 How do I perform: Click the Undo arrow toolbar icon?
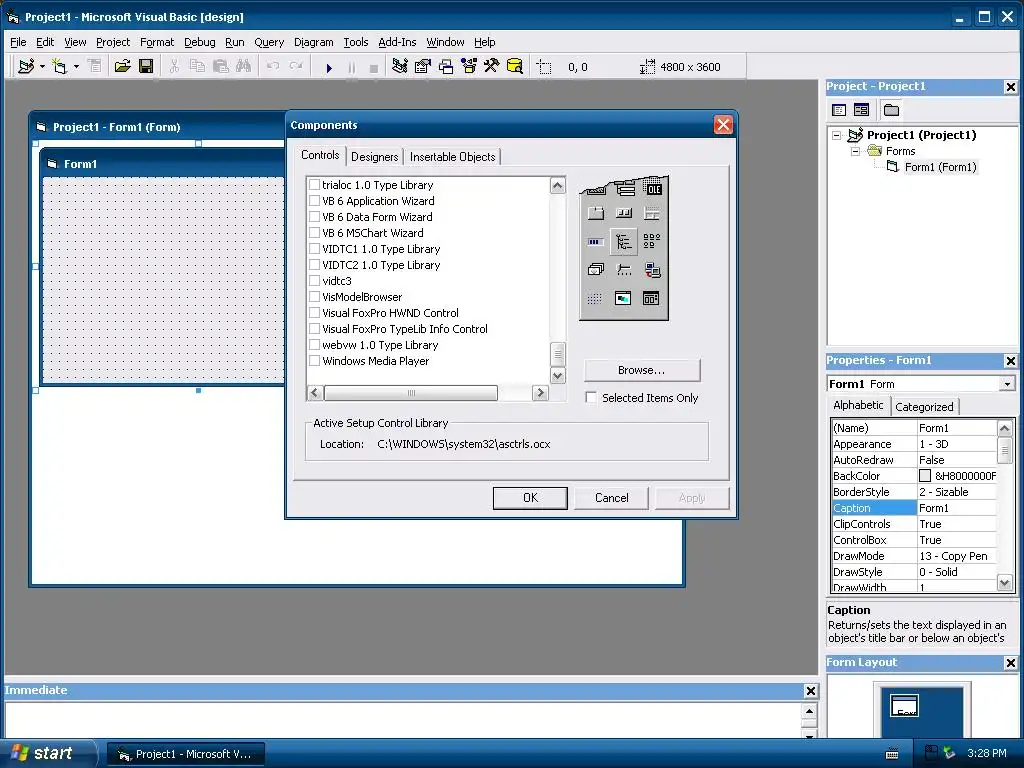point(273,67)
